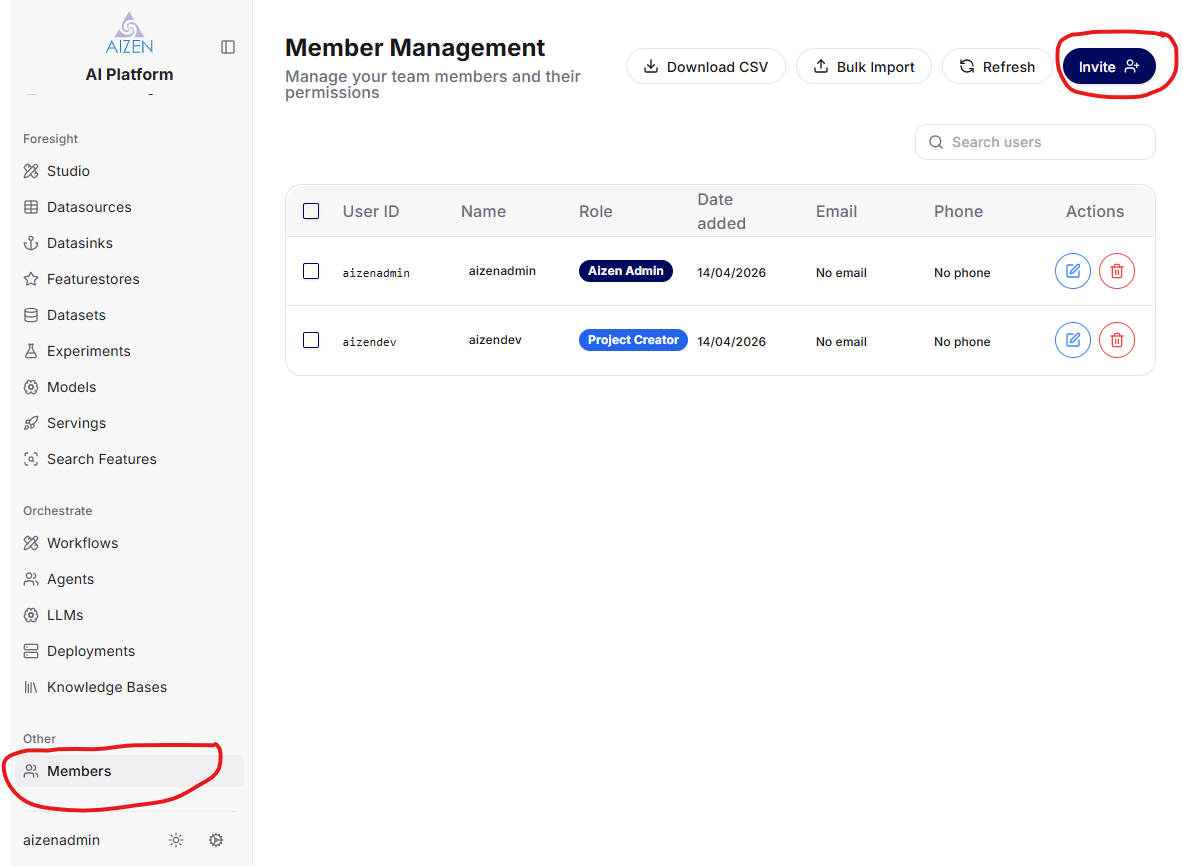Click the edit icon for aizenadmin

pyautogui.click(x=1072, y=271)
